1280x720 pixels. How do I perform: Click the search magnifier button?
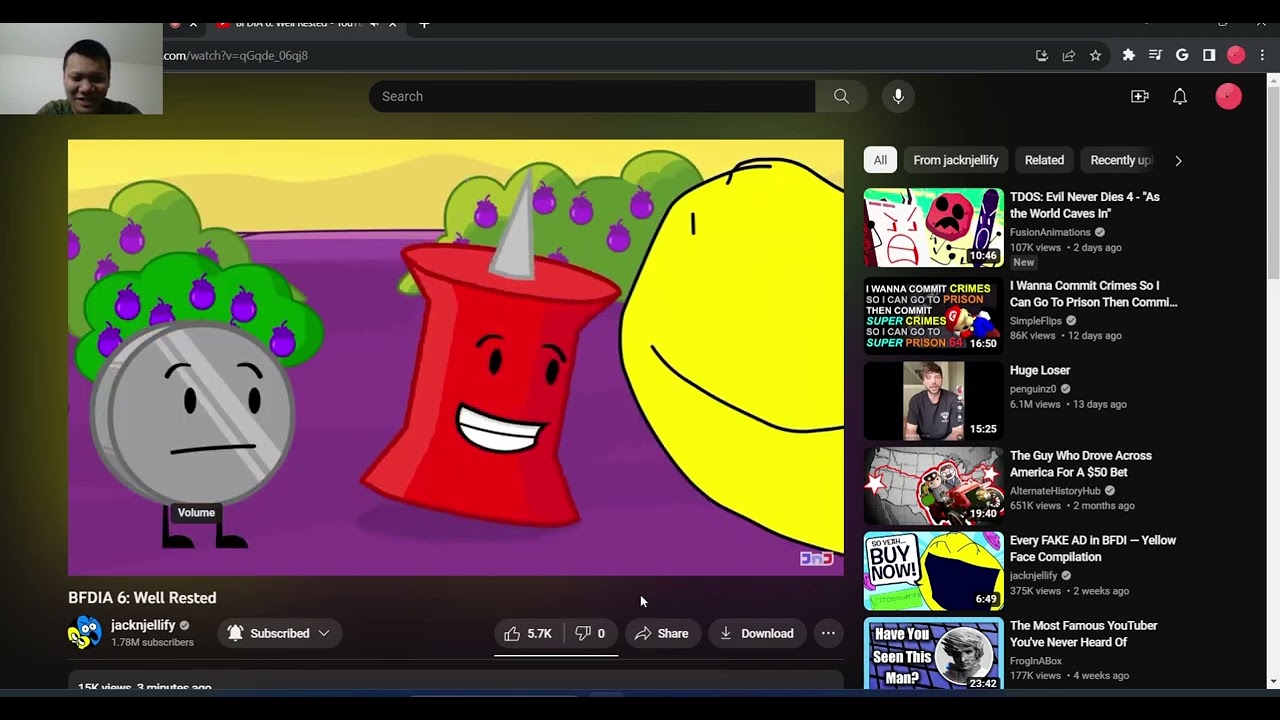coord(841,96)
